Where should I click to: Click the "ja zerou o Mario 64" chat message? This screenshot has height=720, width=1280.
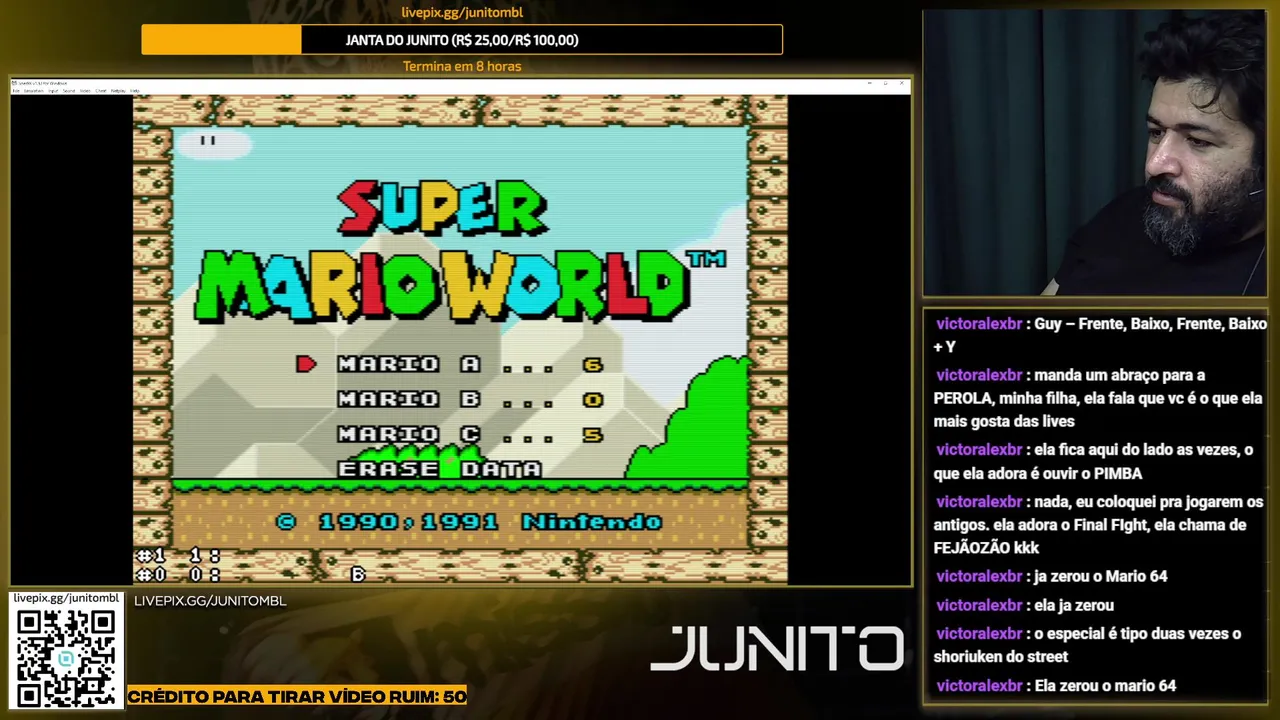(1051, 576)
